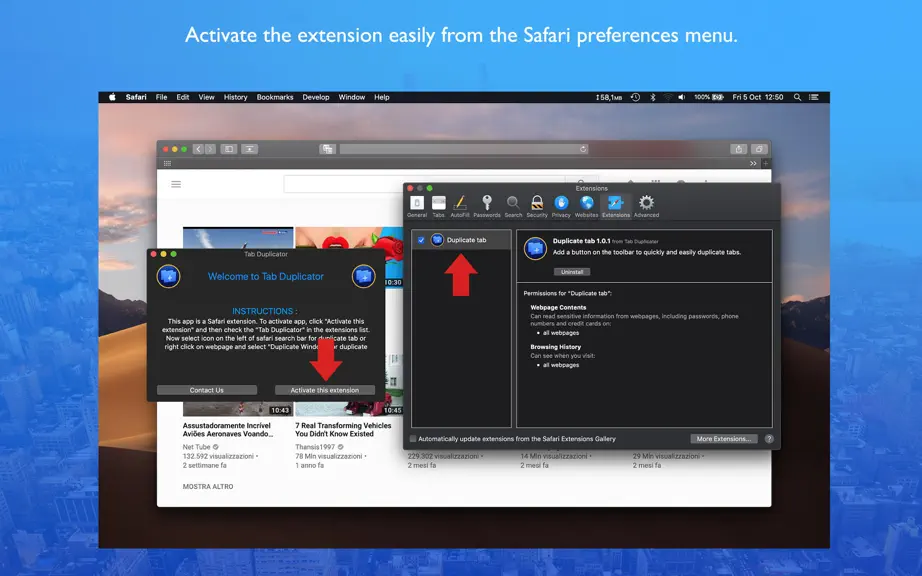Open the History menu in menu bar

[x=235, y=98]
